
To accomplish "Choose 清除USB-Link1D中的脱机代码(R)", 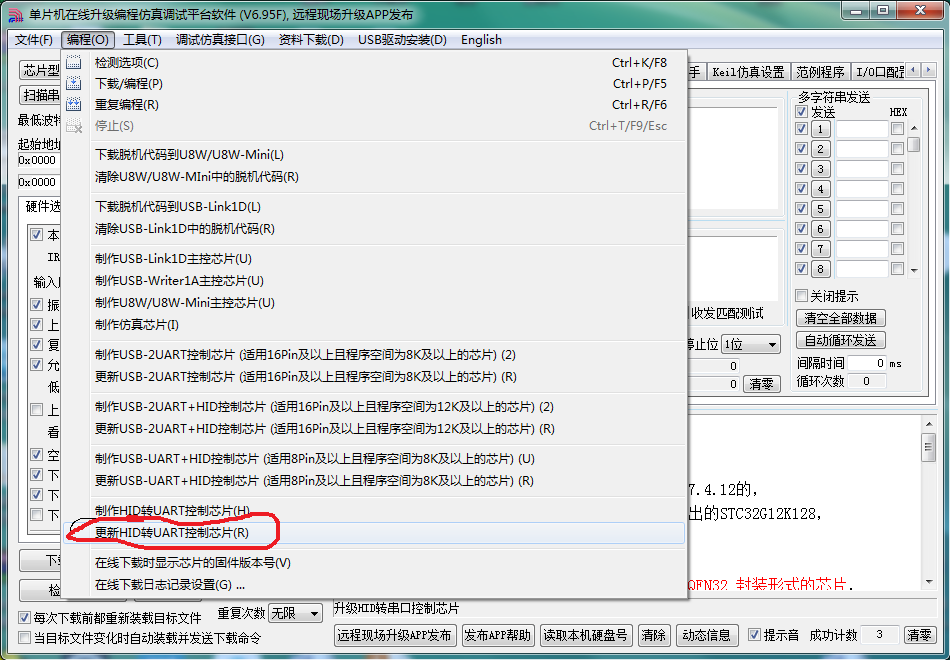I will click(374, 229).
